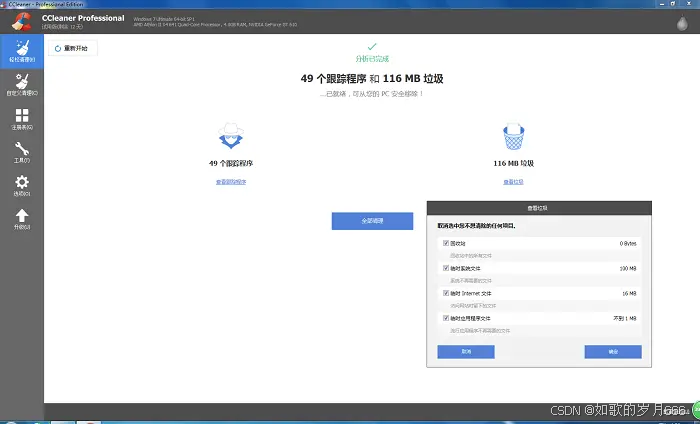Viewport: 700px width, 424px height.
Task: Click the trackers spy icon
Action: 231,136
